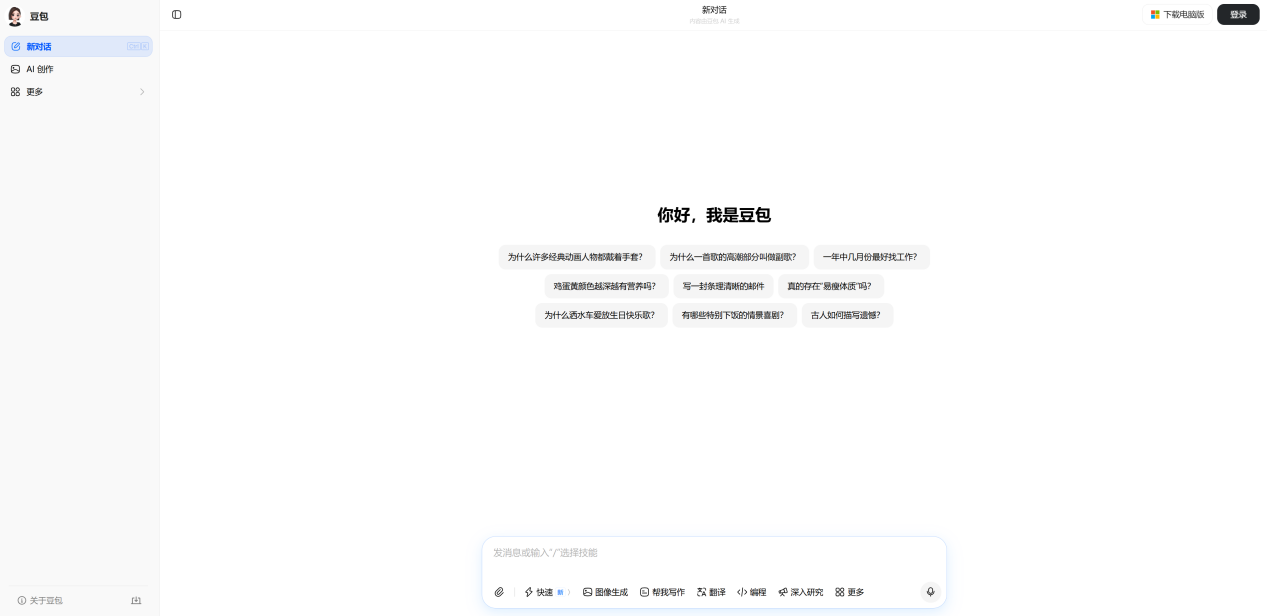The width and height of the screenshot is (1267, 616).
Task: Click the microphone voice input icon
Action: (930, 592)
